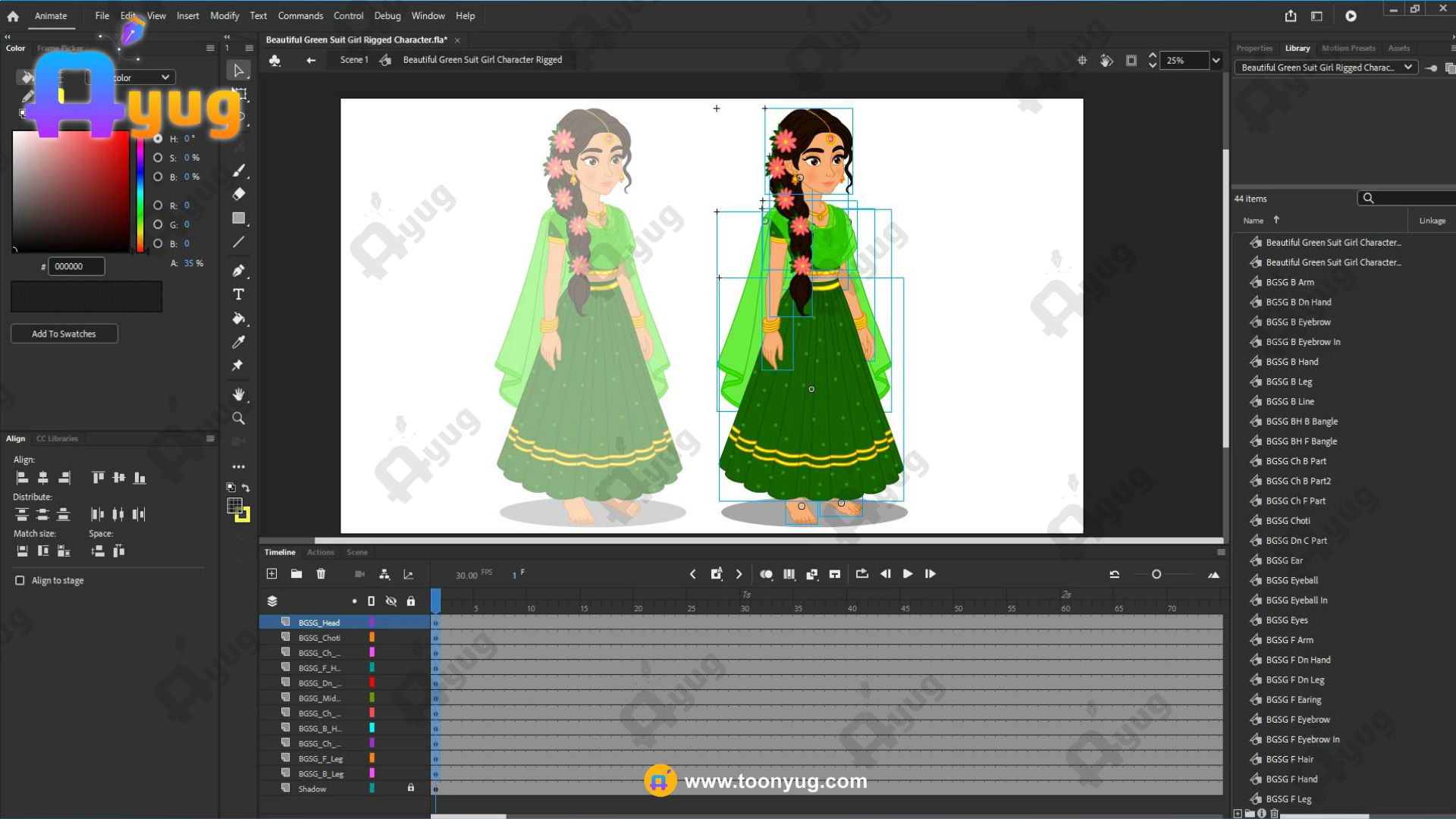Delete layer using trash icon in timeline
The image size is (1456, 819).
321,574
